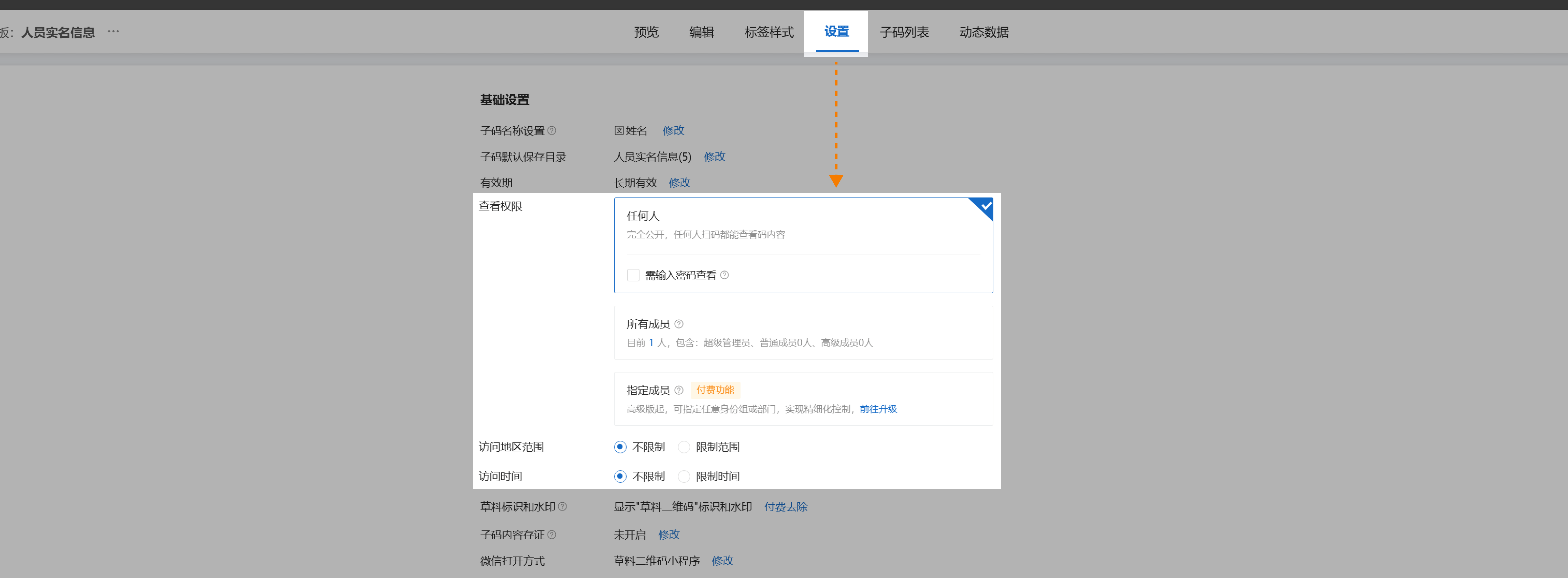Click 修改 next to 未开启

668,534
